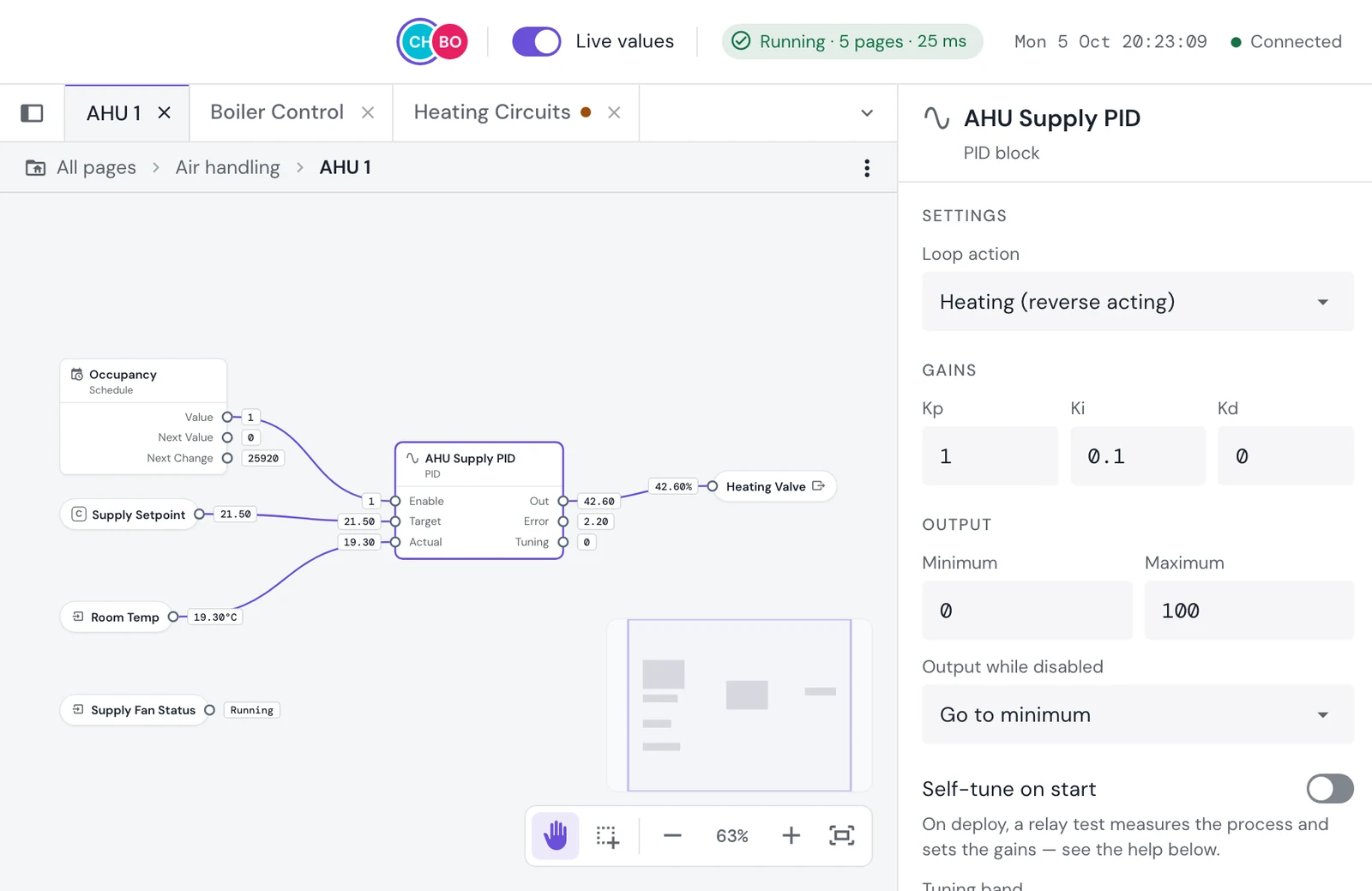
Task: Click the All pages folder icon
Action: pos(35,168)
